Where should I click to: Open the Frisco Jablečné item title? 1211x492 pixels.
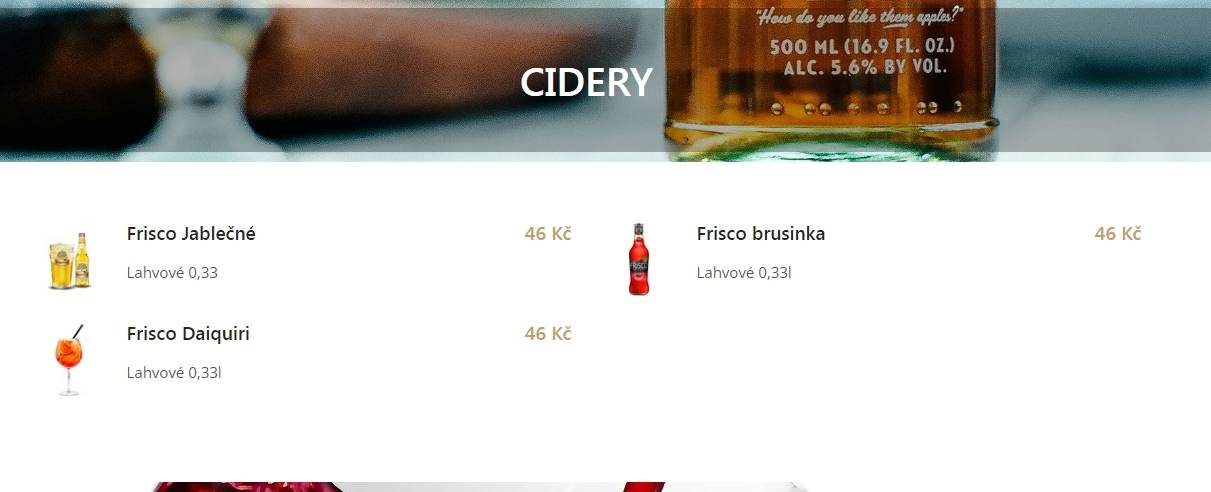[x=191, y=234]
